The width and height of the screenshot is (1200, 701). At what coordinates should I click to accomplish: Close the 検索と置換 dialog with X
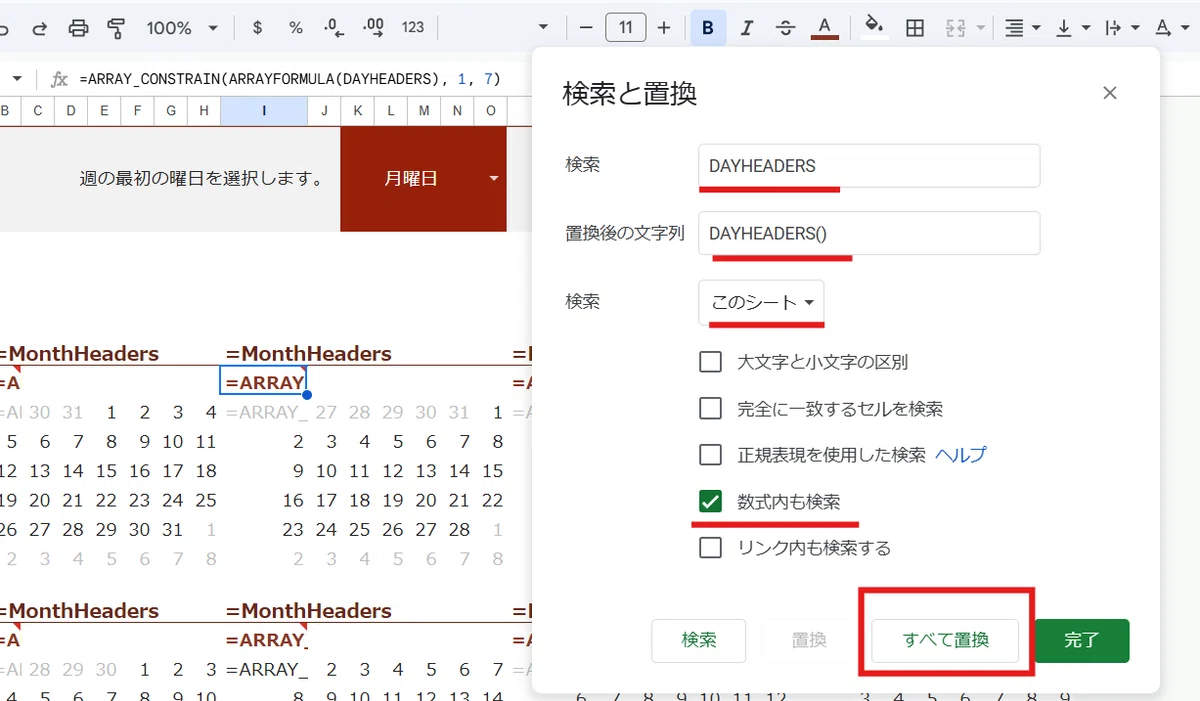point(1109,93)
